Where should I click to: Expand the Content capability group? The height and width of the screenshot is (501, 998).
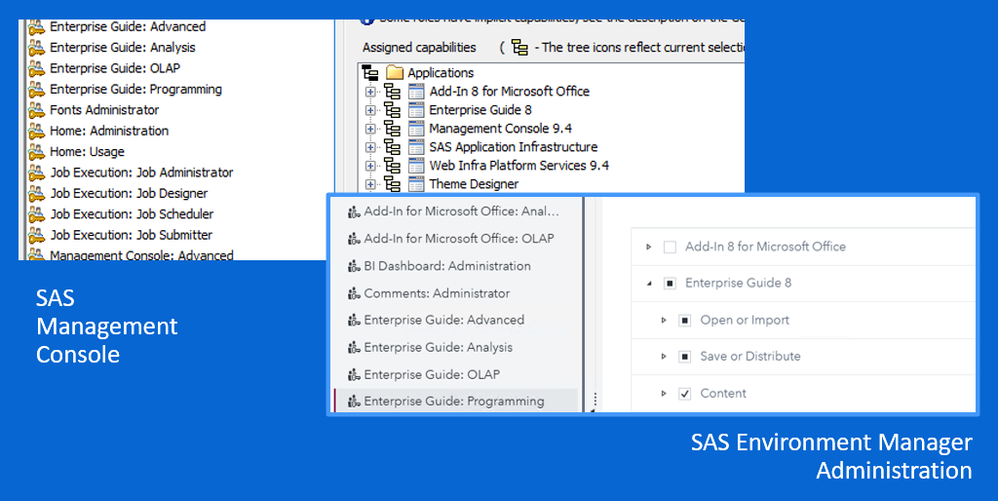coord(664,393)
